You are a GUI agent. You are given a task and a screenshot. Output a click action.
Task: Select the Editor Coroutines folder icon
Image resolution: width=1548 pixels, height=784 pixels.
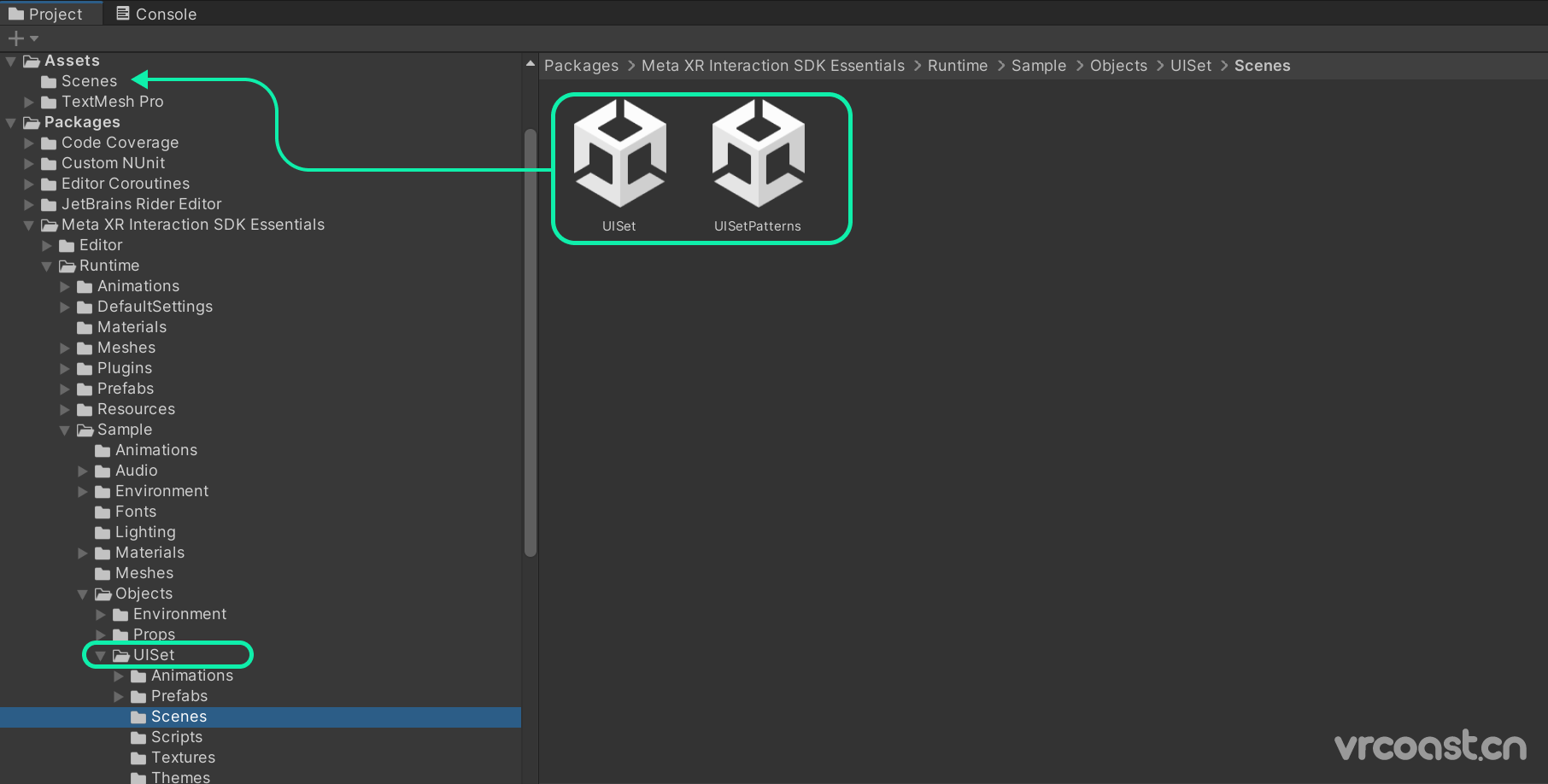tap(50, 184)
